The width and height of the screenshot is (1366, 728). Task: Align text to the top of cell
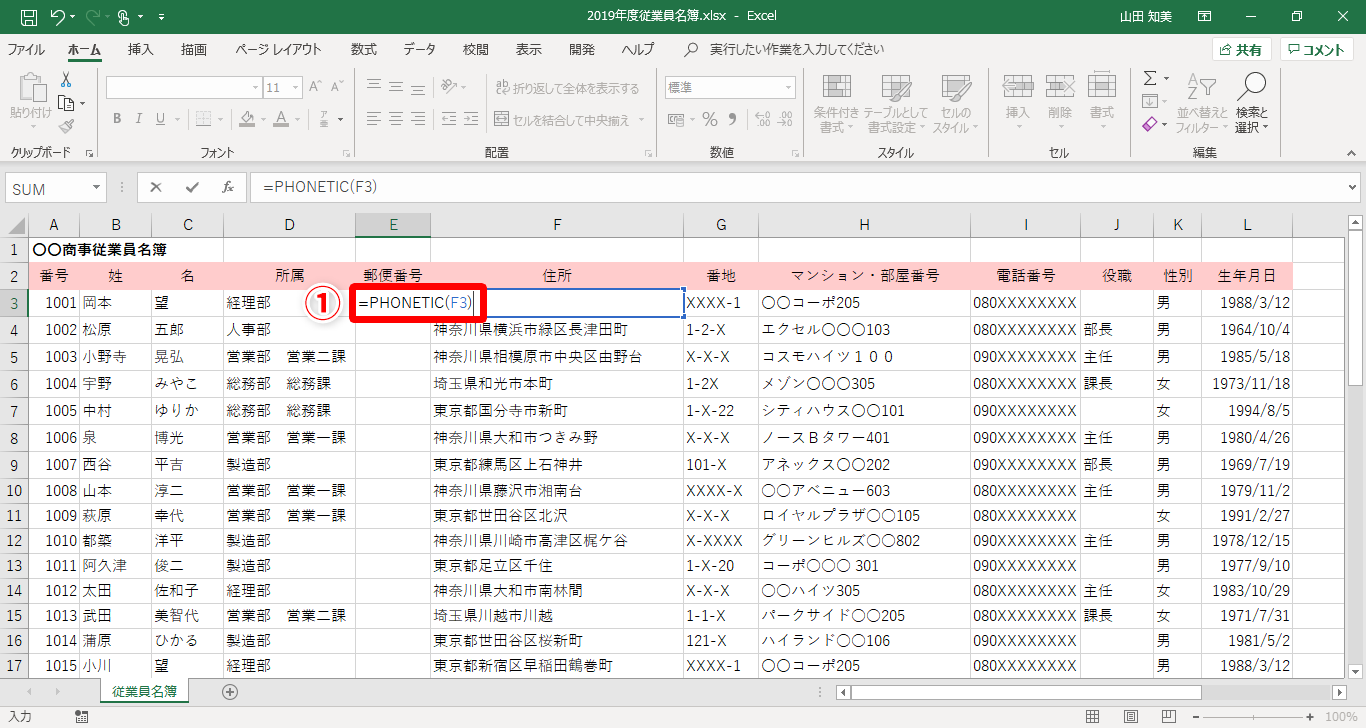[373, 88]
